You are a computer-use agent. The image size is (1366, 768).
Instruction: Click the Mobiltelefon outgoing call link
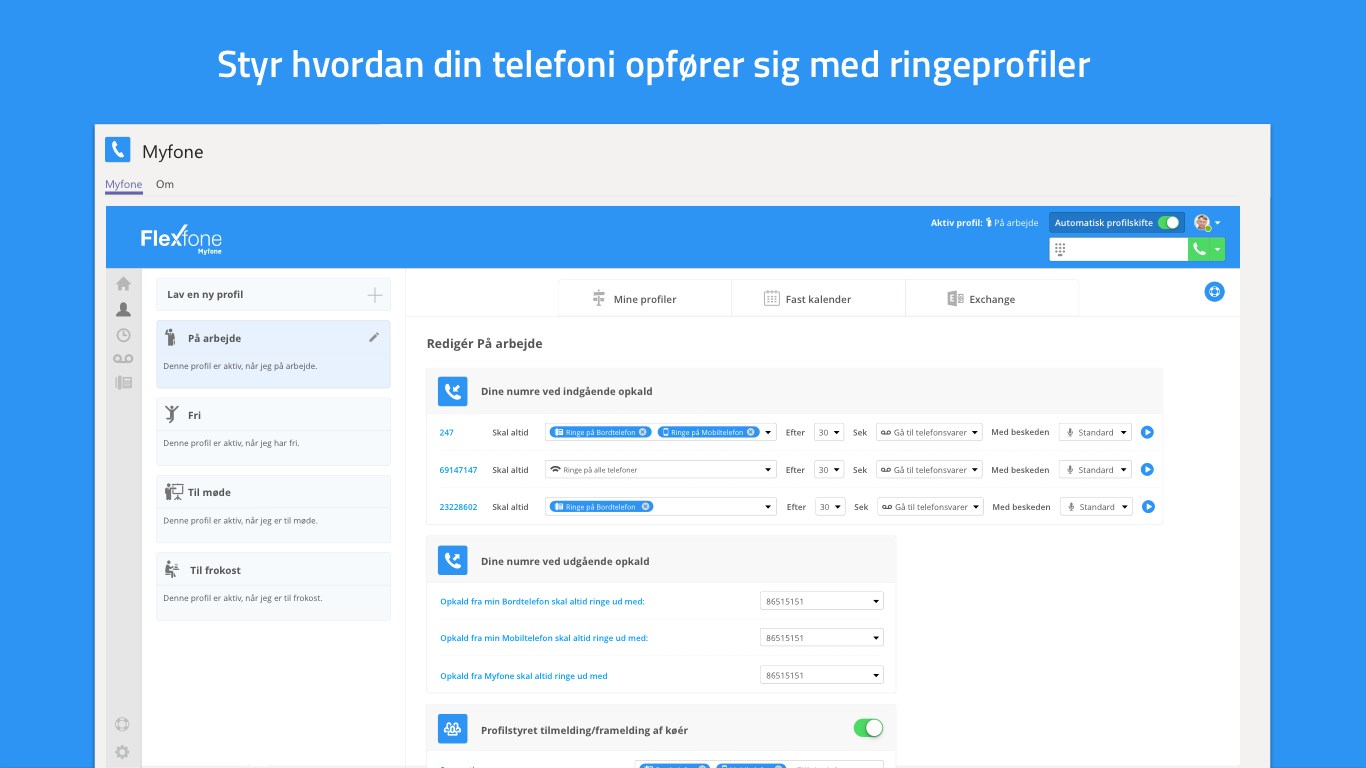[x=544, y=637]
